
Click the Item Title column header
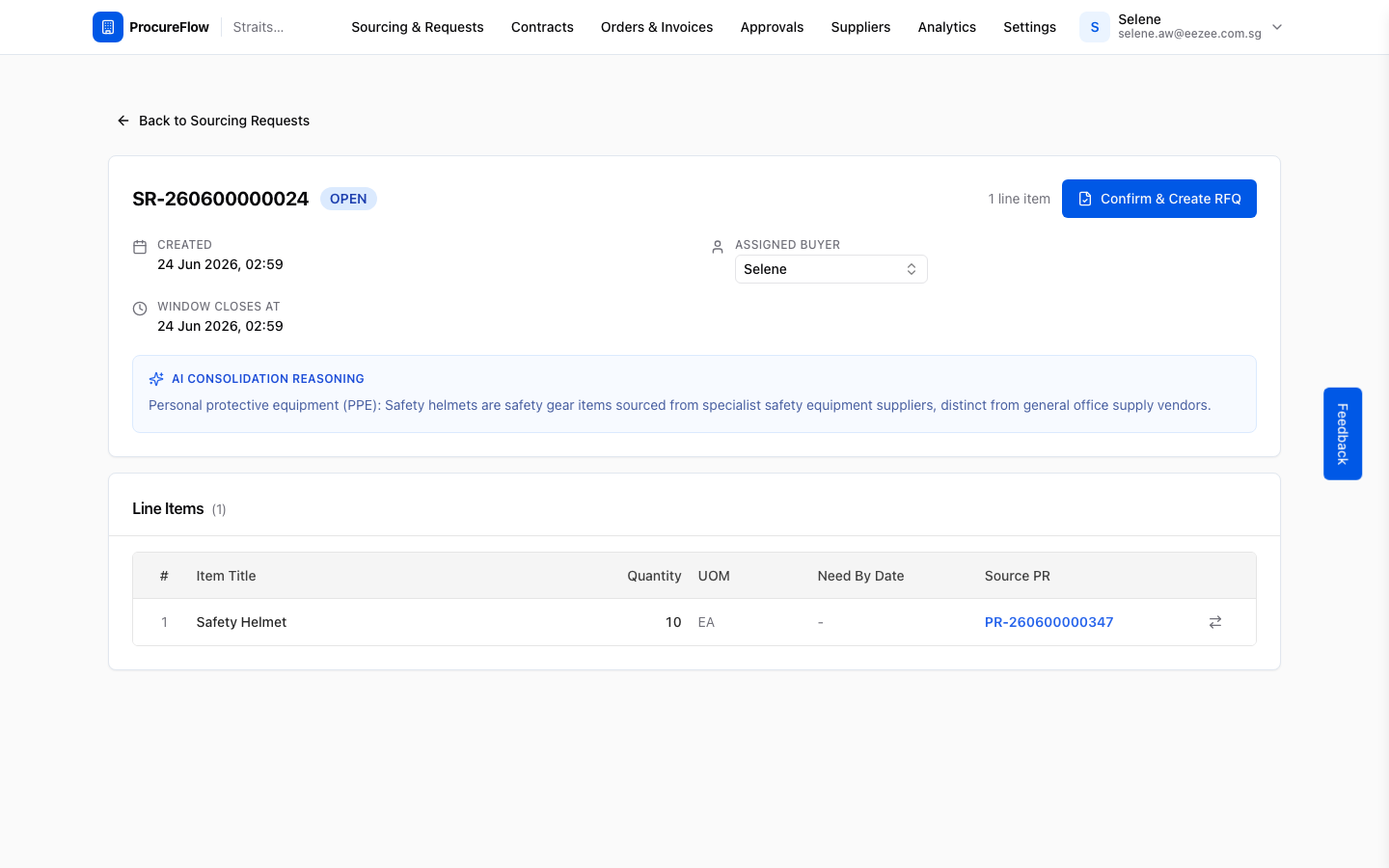point(226,576)
